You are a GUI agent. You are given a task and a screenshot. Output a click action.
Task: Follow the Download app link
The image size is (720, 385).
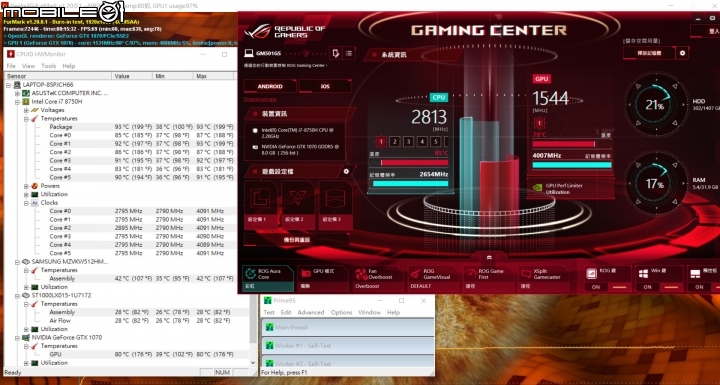pos(260,99)
